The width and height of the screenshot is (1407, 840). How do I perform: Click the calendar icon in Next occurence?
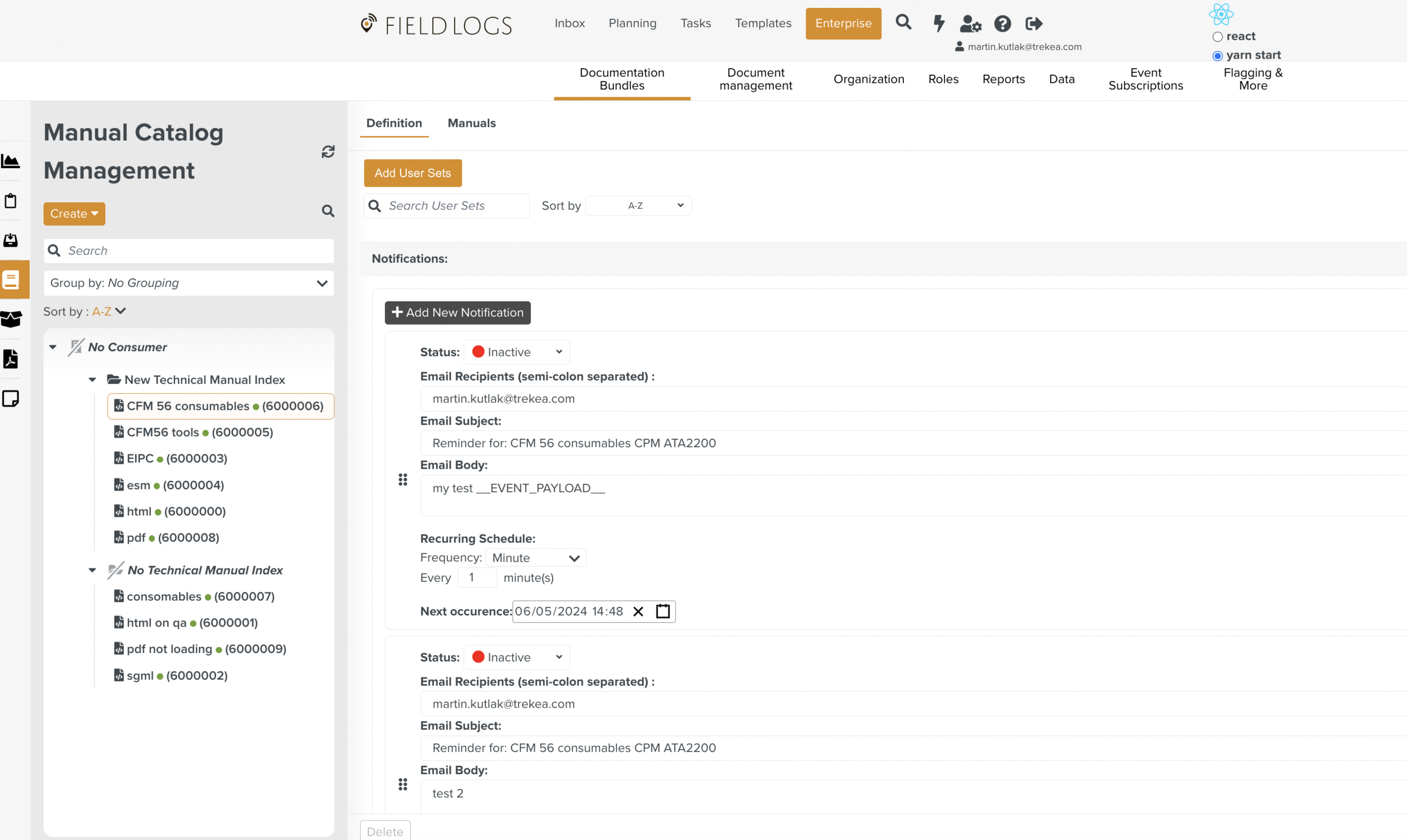[662, 612]
